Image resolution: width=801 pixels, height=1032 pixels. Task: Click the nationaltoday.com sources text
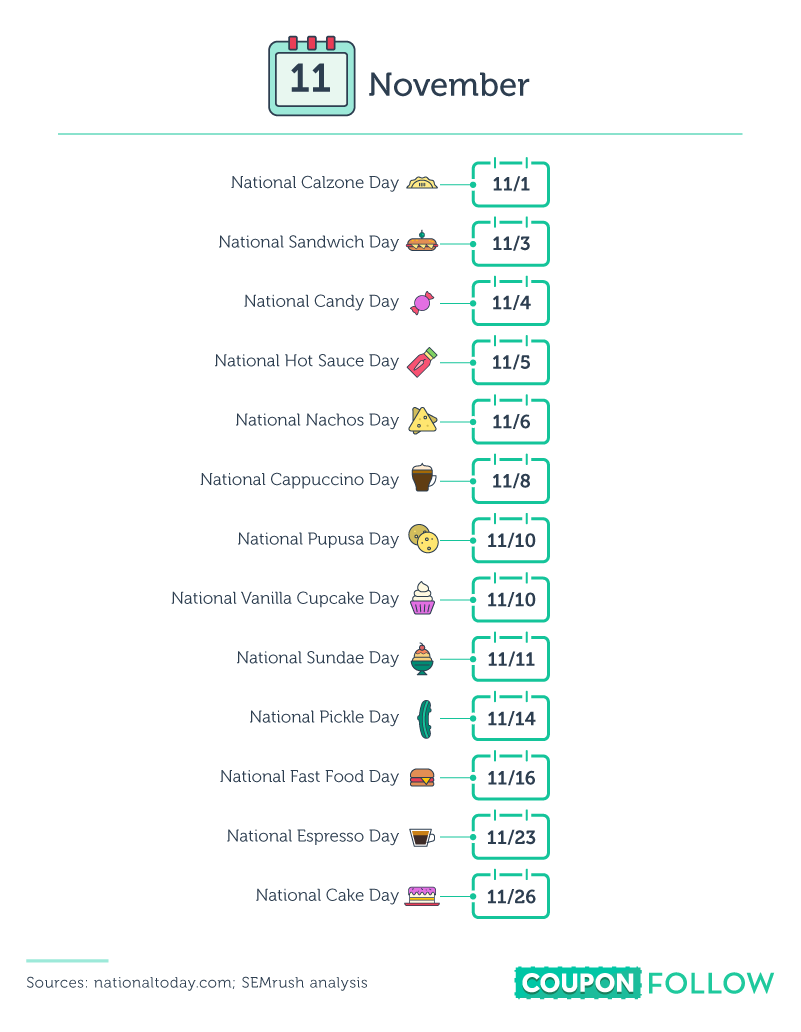(x=196, y=983)
